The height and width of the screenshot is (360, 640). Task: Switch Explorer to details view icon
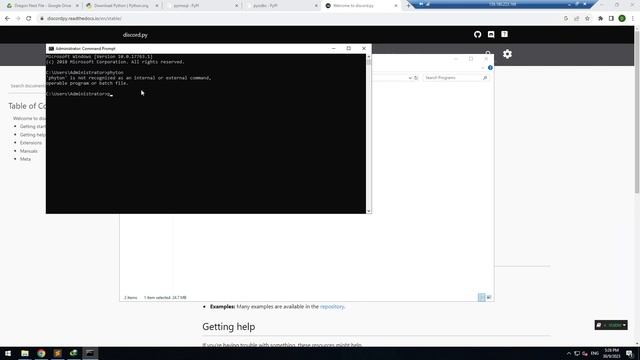[482, 298]
